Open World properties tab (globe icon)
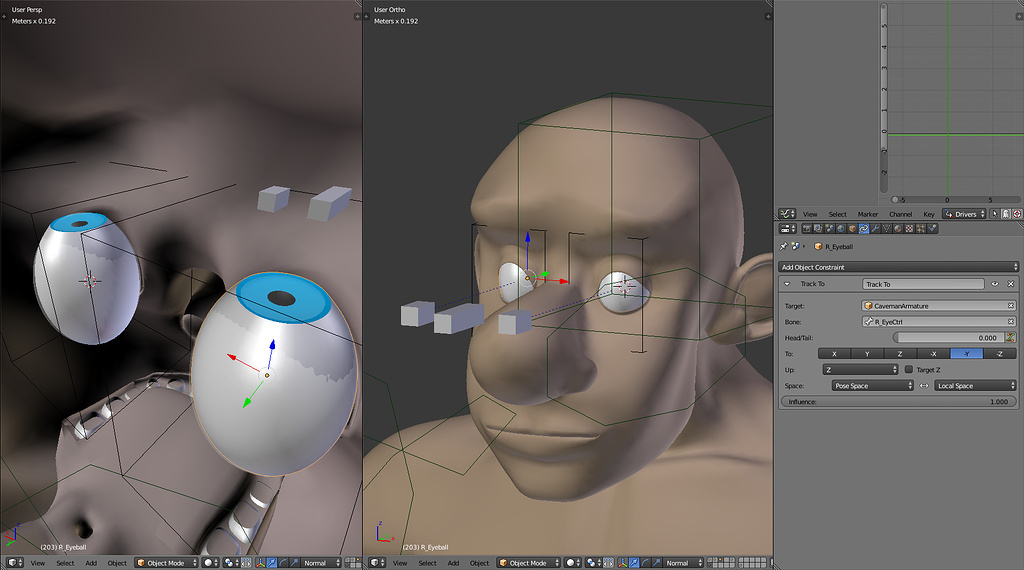The height and width of the screenshot is (570, 1024). (x=840, y=229)
